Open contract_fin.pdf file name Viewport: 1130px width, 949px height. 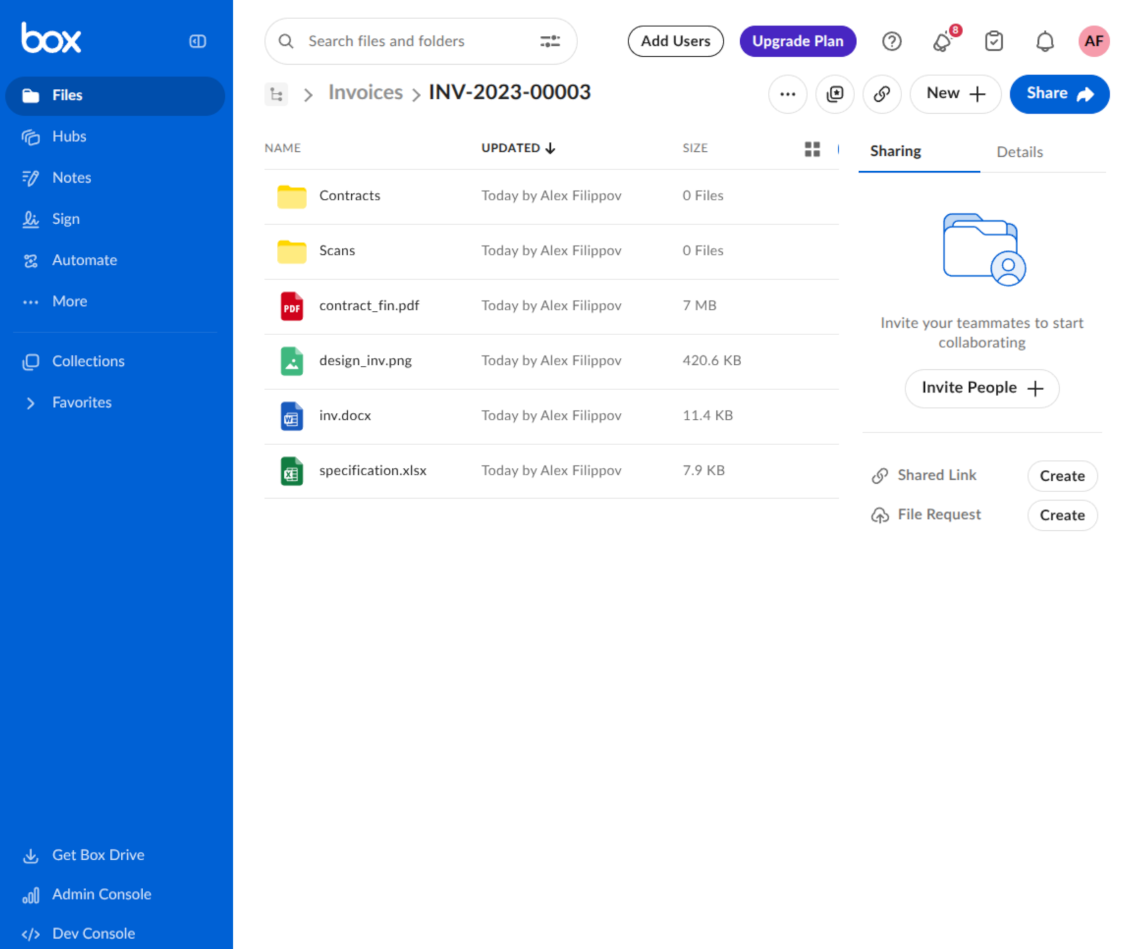pos(369,306)
